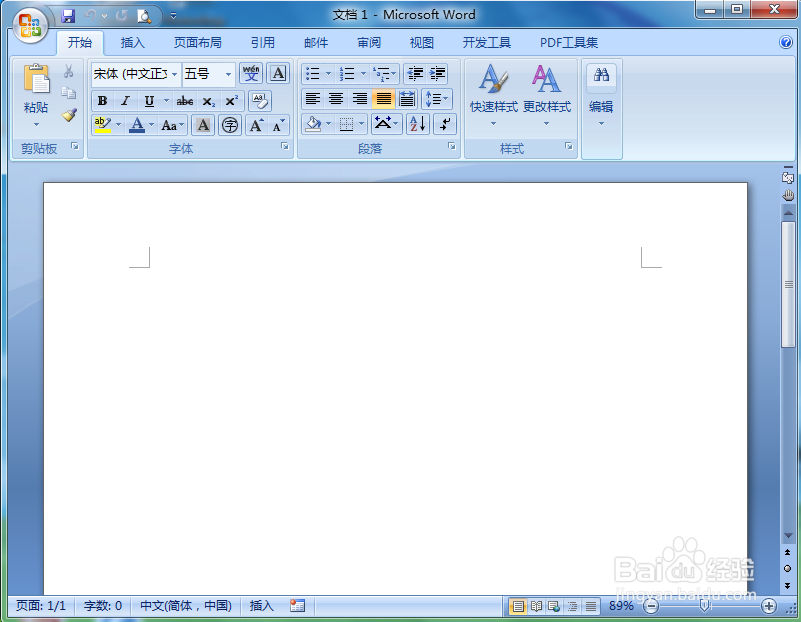Save the document from quick access toolbar

coord(68,16)
